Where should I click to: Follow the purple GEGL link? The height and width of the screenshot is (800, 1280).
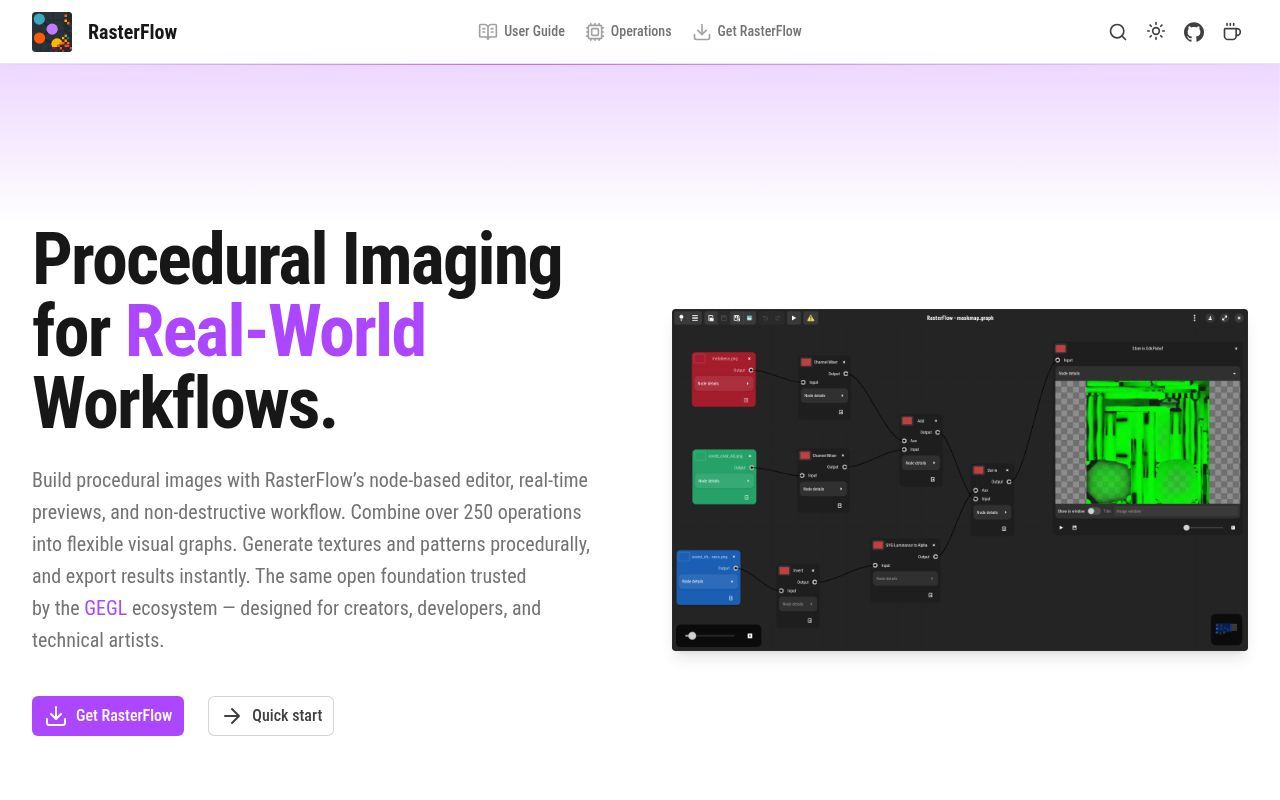coord(105,608)
